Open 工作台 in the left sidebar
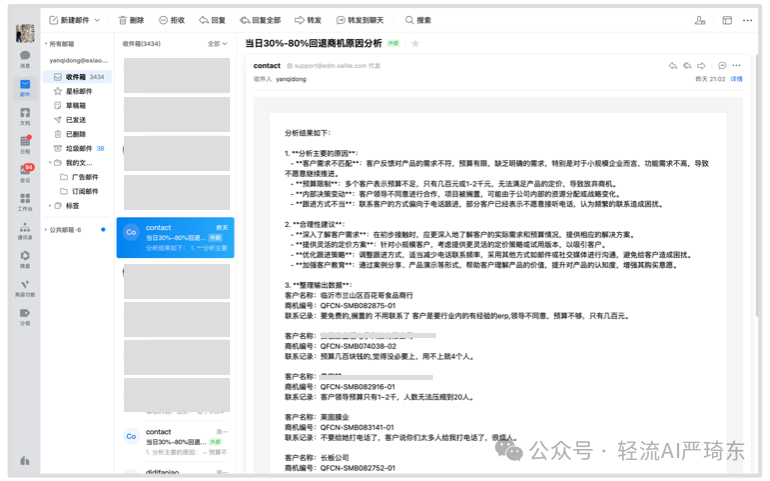This screenshot has width=770, height=481. pos(25,202)
